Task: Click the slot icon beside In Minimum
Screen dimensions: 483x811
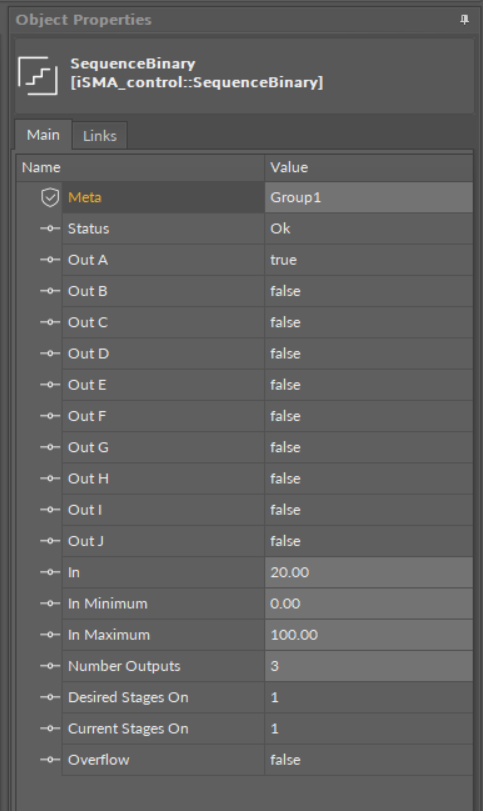Action: click(x=50, y=603)
